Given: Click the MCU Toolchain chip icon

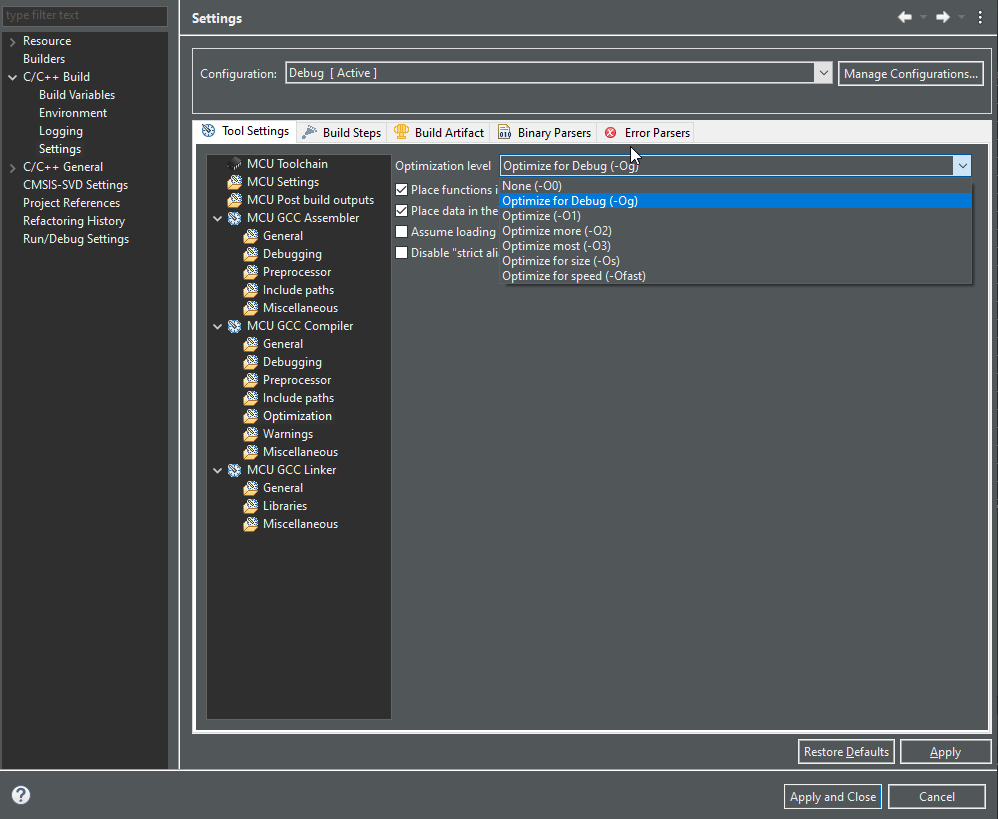Looking at the screenshot, I should point(235,164).
